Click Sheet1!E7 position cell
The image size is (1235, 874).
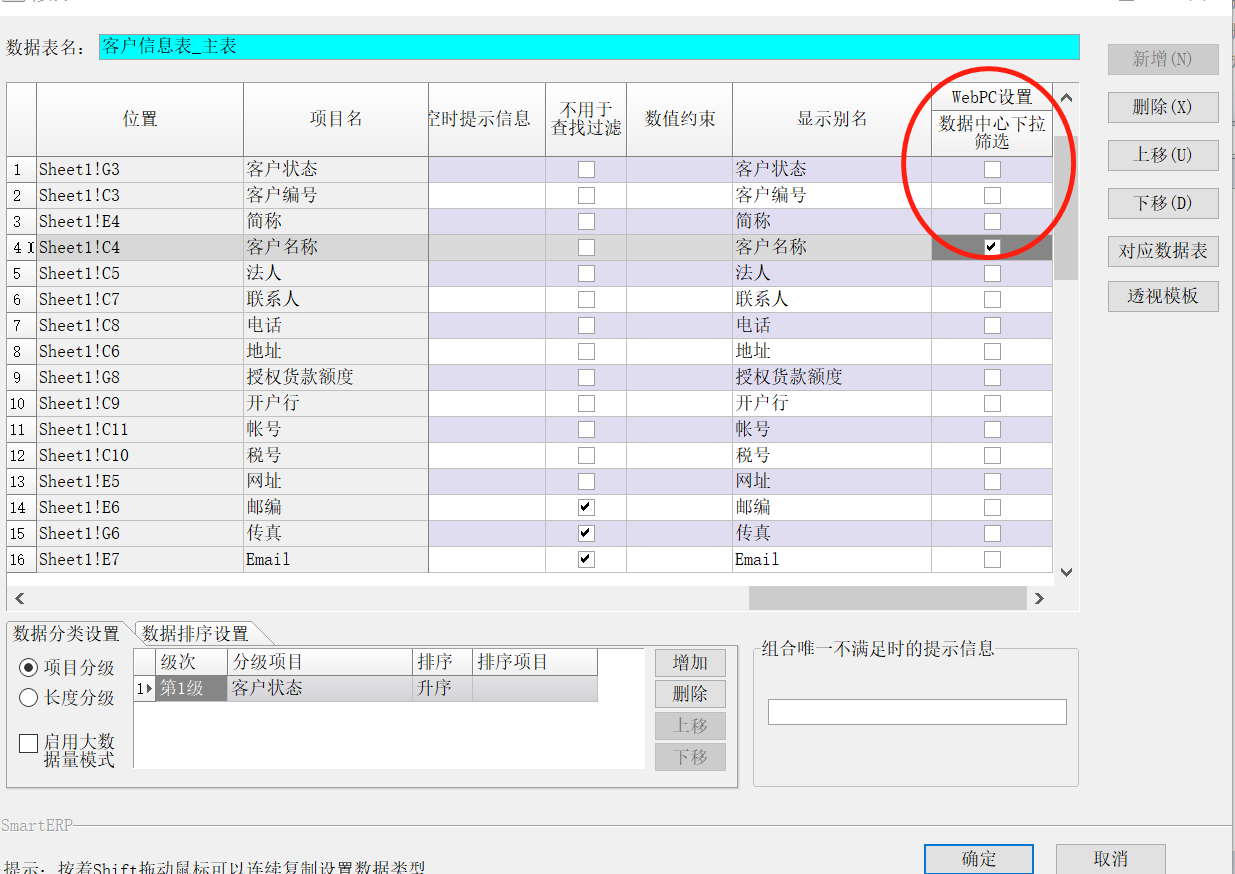140,559
